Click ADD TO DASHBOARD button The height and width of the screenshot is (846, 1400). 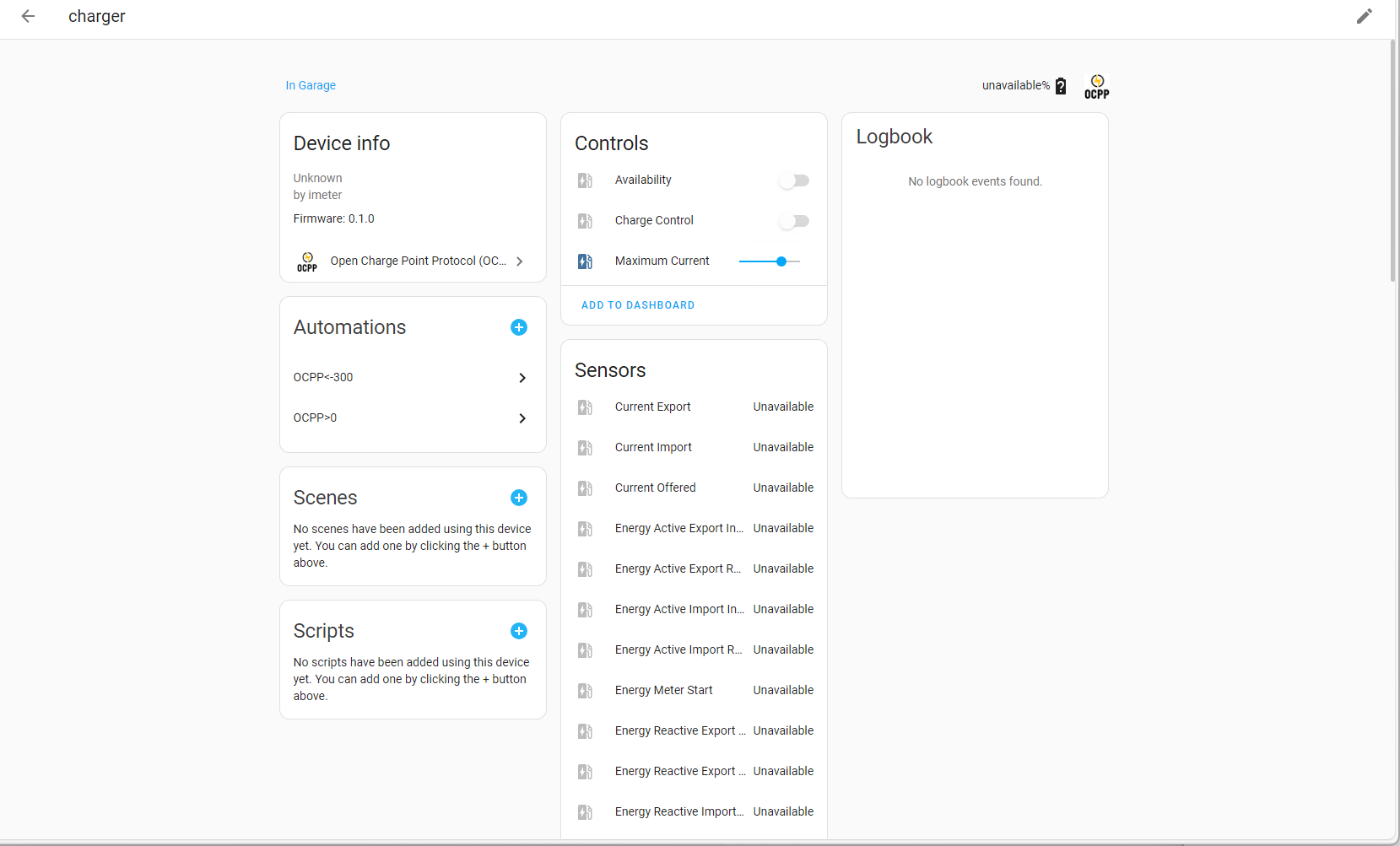point(638,305)
